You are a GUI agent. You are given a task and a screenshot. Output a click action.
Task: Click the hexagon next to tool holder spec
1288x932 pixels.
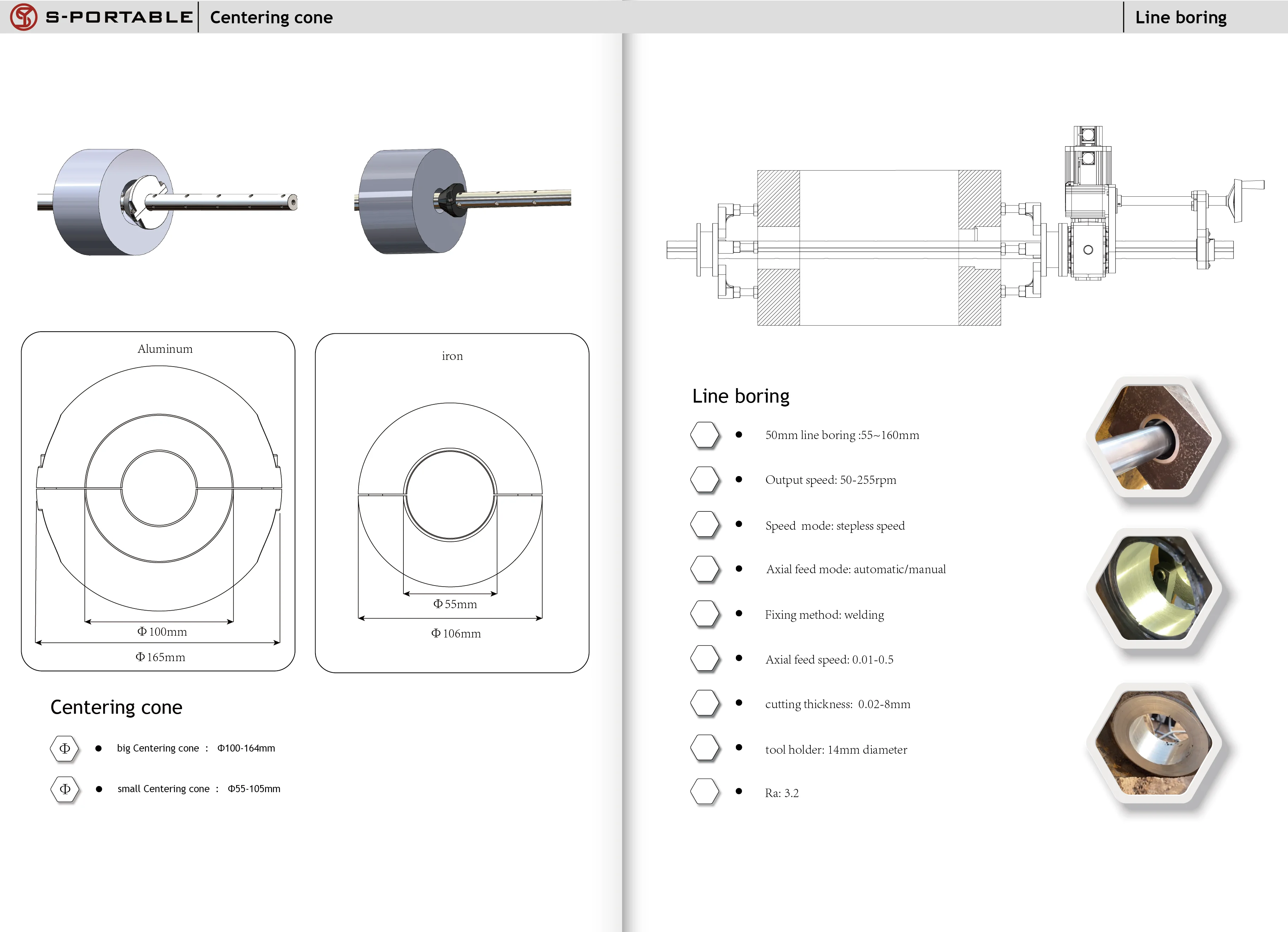click(x=705, y=748)
